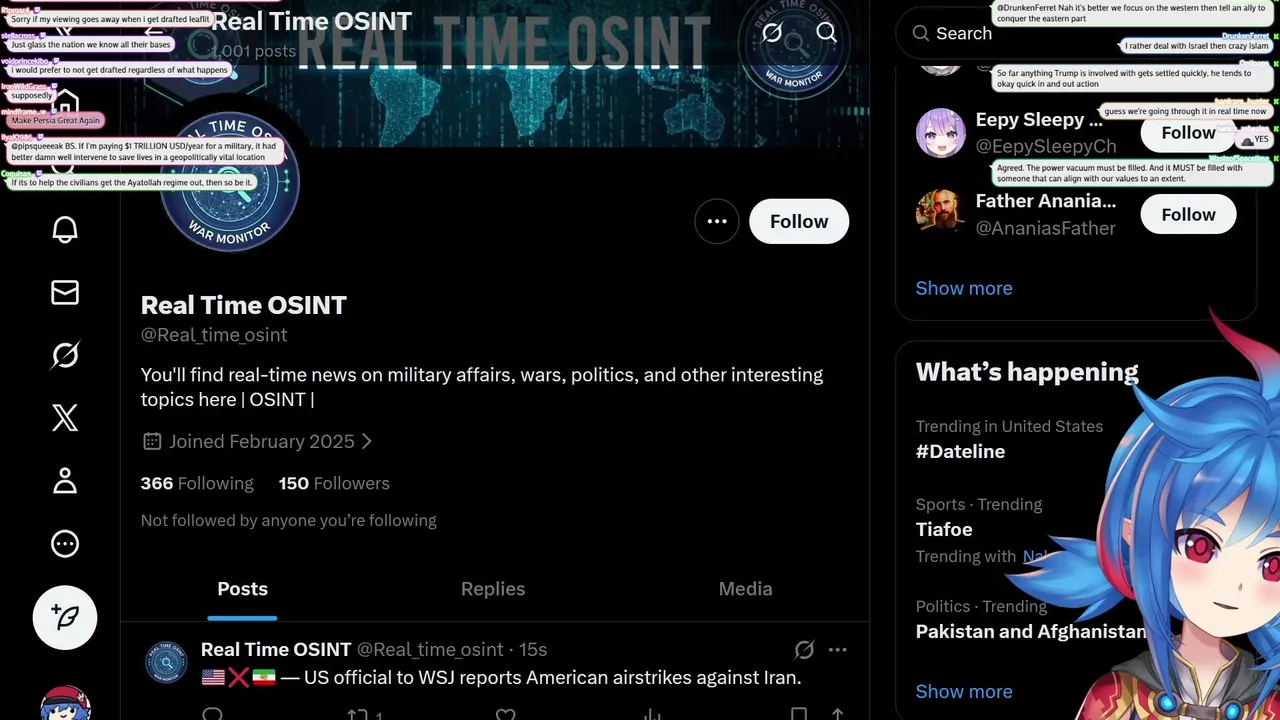Viewport: 1280px width, 720px height.
Task: Open the 150 Followers list
Action: click(334, 483)
